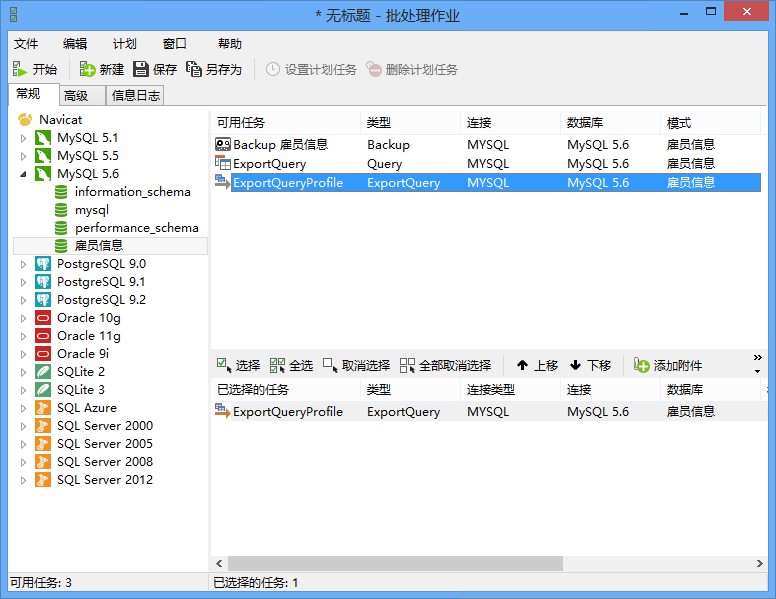Click the PostgreSQL 9.0 elephant icon
776x599 pixels.
(43, 264)
